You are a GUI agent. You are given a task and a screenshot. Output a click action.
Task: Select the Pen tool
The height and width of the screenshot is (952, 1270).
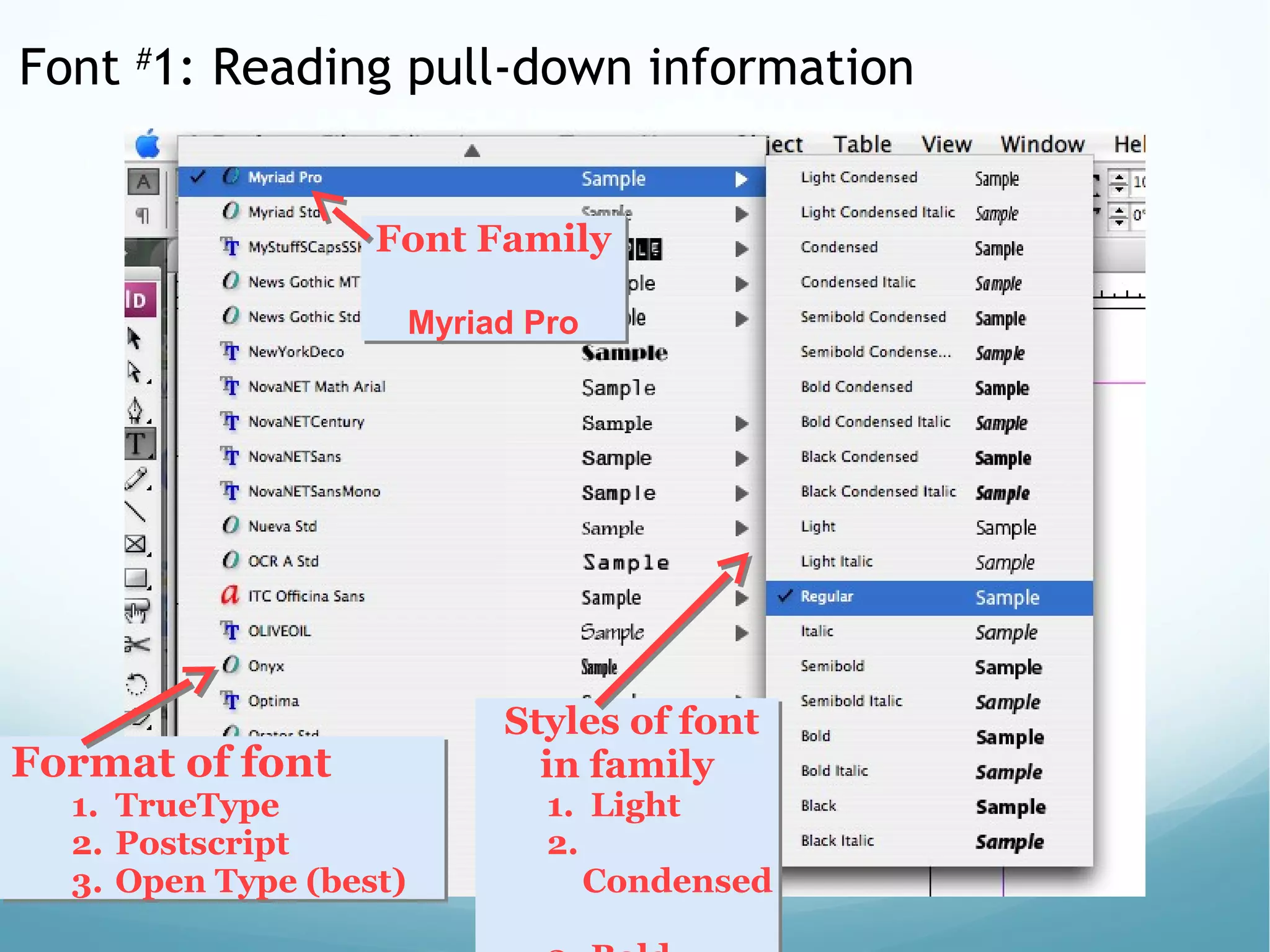pyautogui.click(x=136, y=410)
